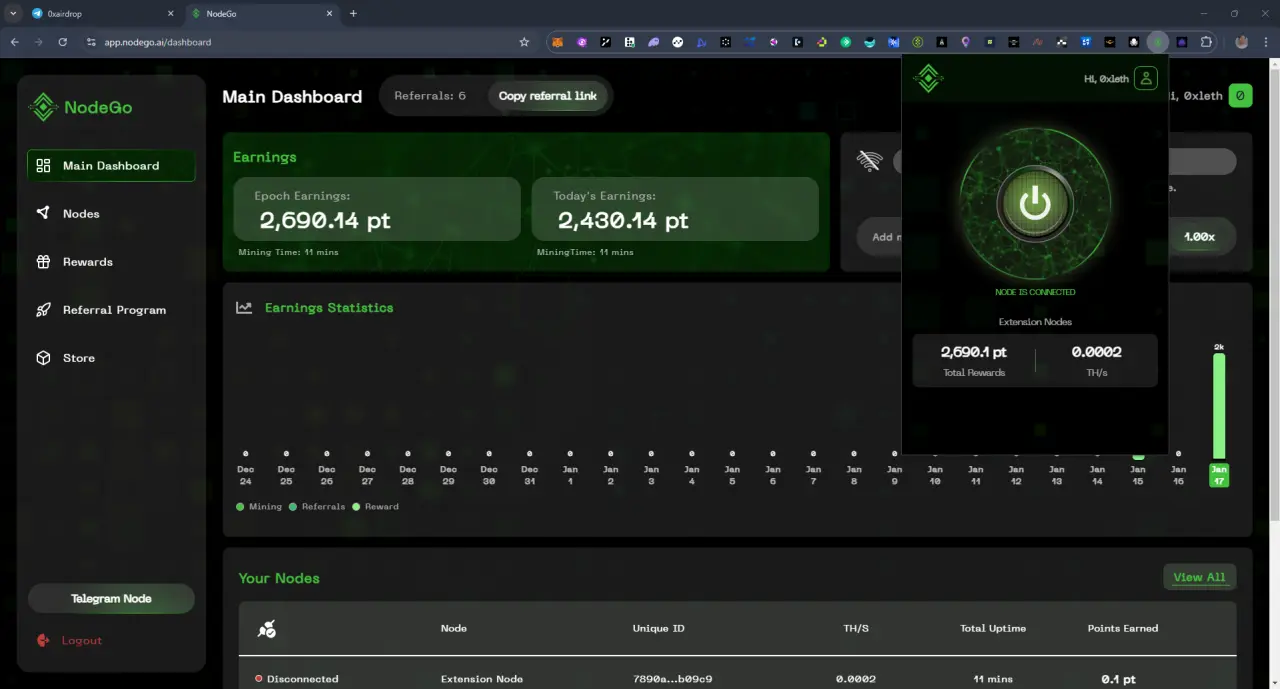Select the 0.1 pt points cell
The image size is (1280, 689).
pyautogui.click(x=1118, y=679)
